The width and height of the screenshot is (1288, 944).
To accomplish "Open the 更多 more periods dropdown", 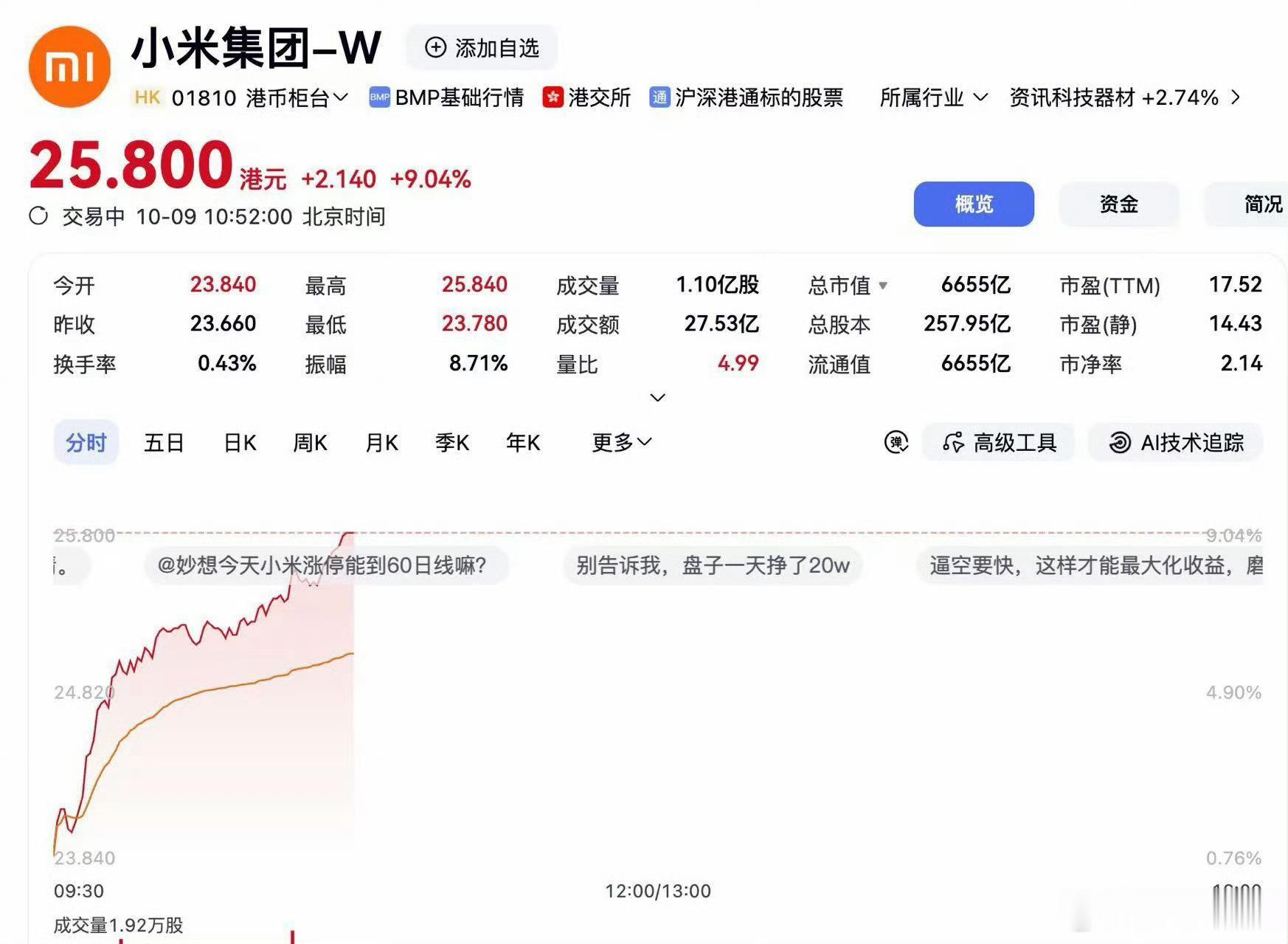I will (622, 443).
